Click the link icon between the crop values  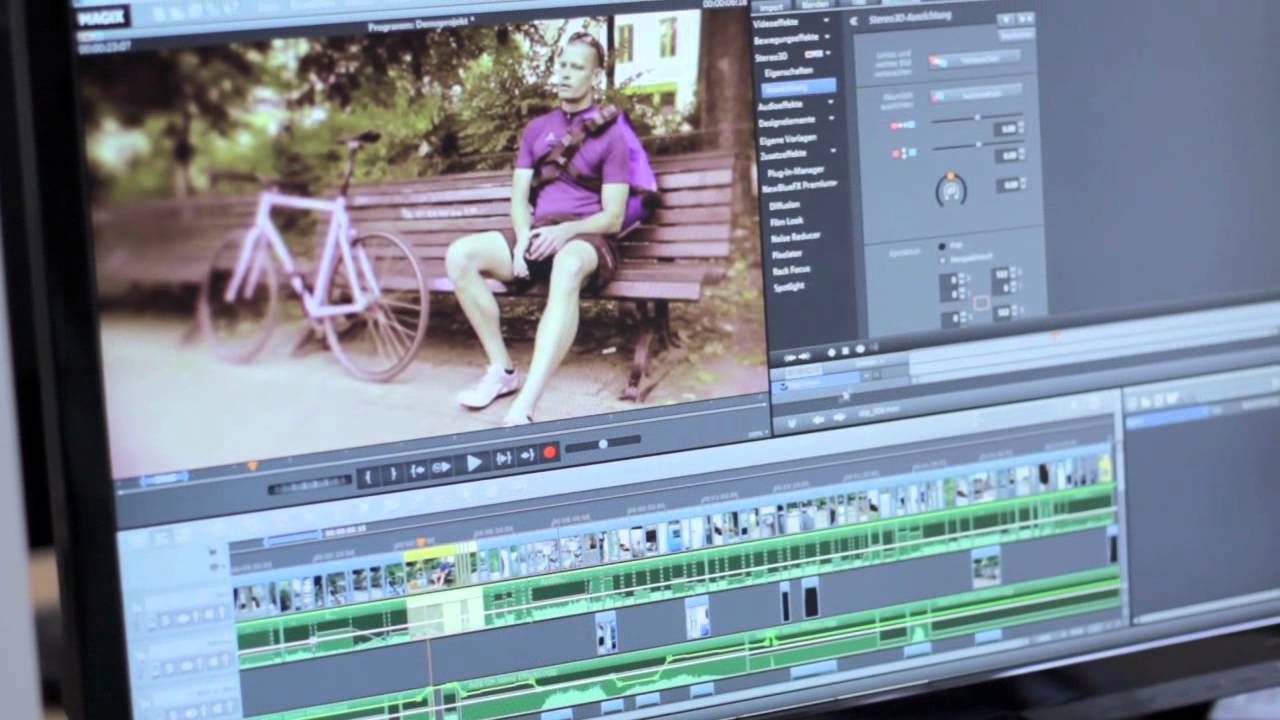pos(981,302)
